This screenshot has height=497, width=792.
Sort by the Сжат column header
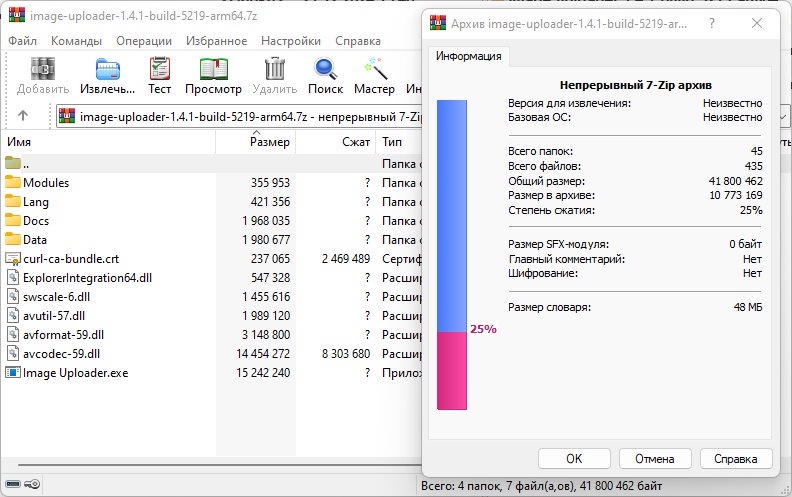pos(336,142)
